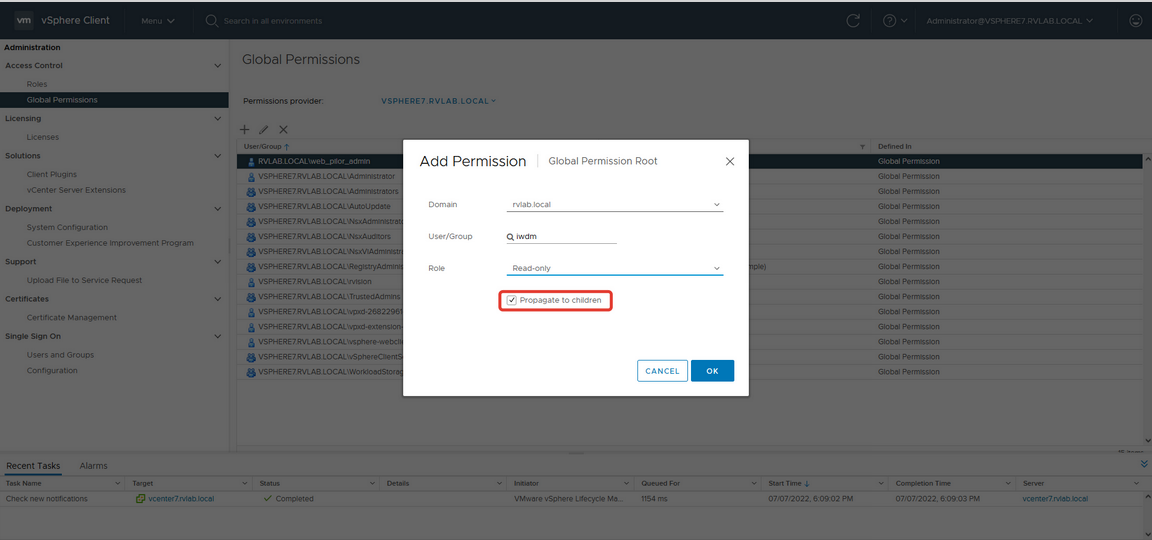Collapse the Deployment section
The image size is (1152, 540).
217,209
